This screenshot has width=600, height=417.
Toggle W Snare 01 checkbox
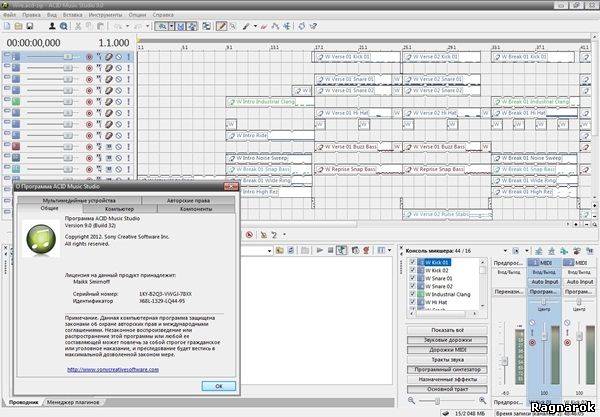click(x=412, y=278)
